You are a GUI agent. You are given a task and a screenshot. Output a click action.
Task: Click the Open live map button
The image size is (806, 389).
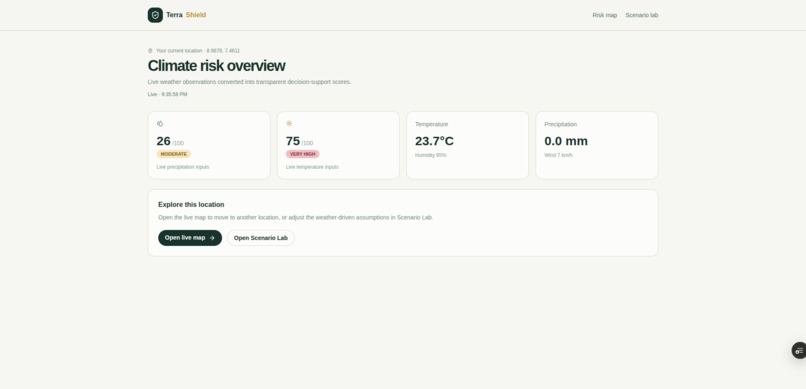point(190,238)
